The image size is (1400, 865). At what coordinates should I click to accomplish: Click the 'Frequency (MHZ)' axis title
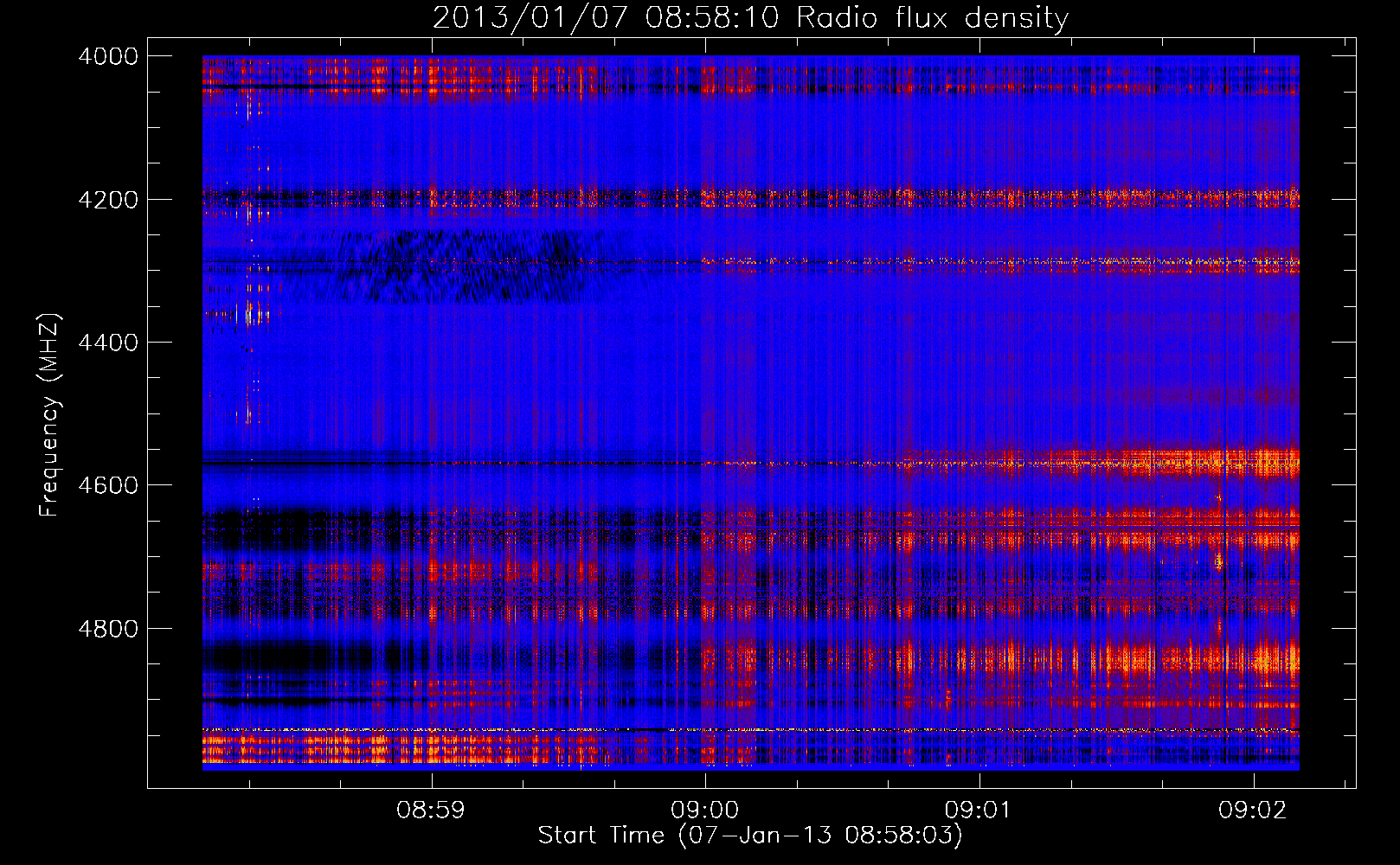click(x=50, y=415)
